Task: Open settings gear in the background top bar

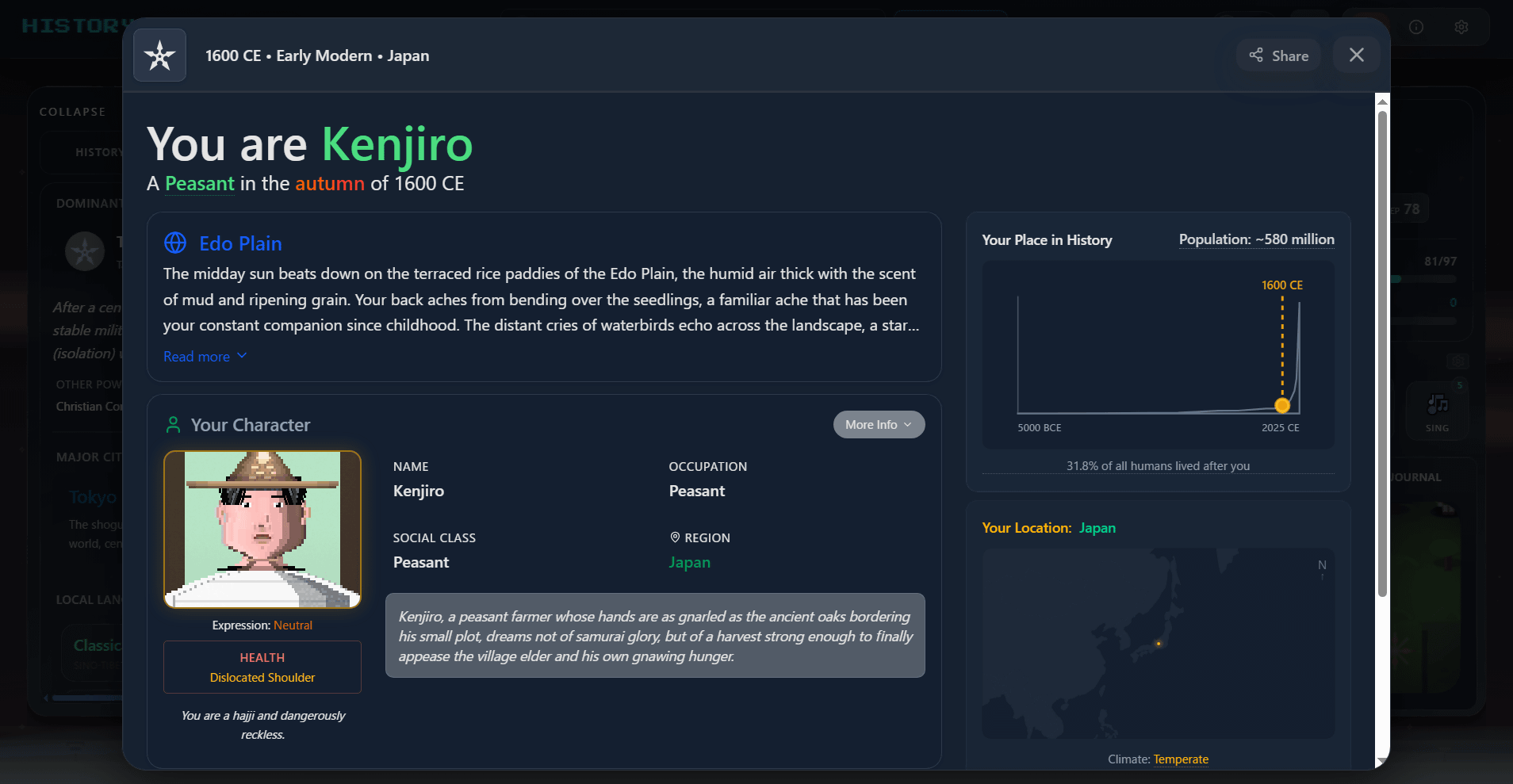Action: 1461,27
